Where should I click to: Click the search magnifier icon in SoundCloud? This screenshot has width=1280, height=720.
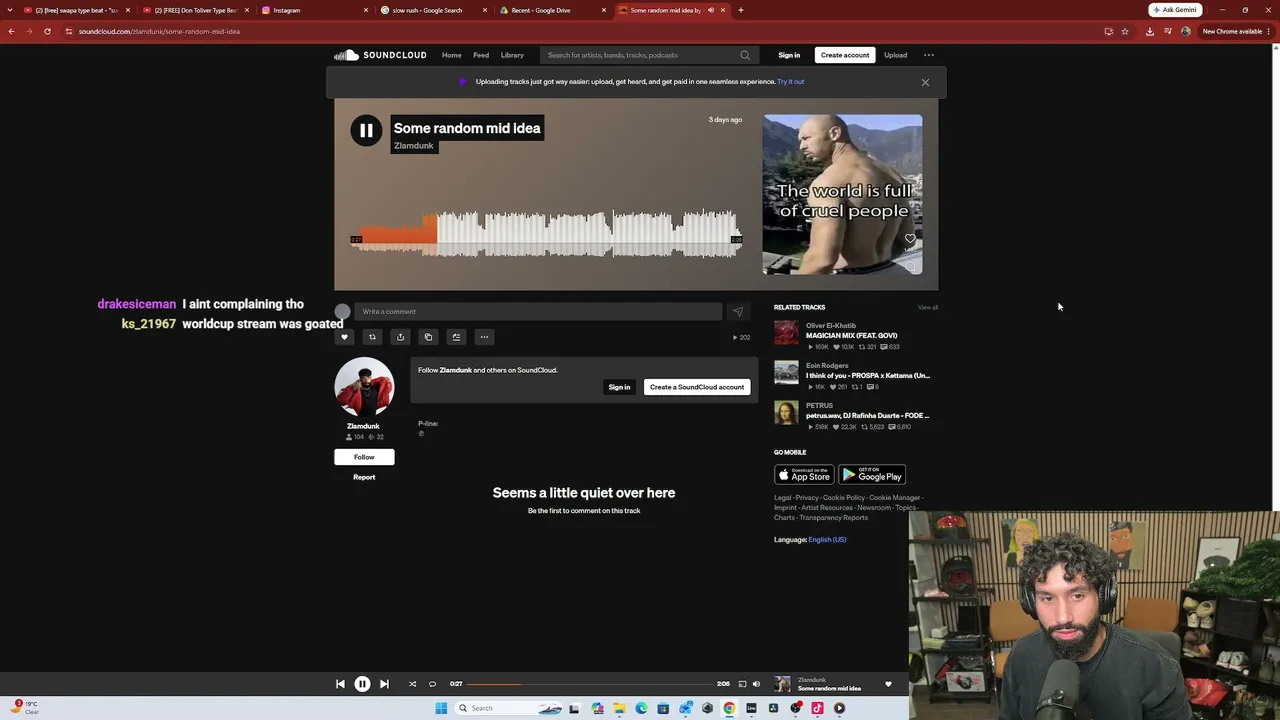click(x=745, y=55)
